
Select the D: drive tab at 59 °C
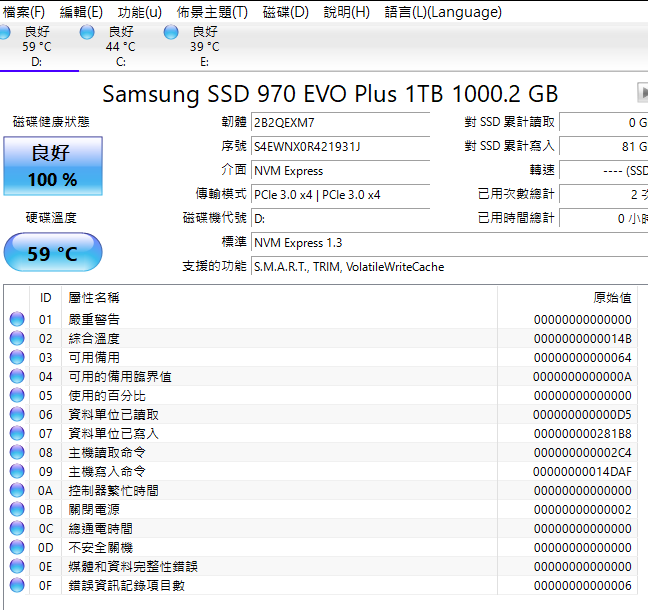(37, 46)
